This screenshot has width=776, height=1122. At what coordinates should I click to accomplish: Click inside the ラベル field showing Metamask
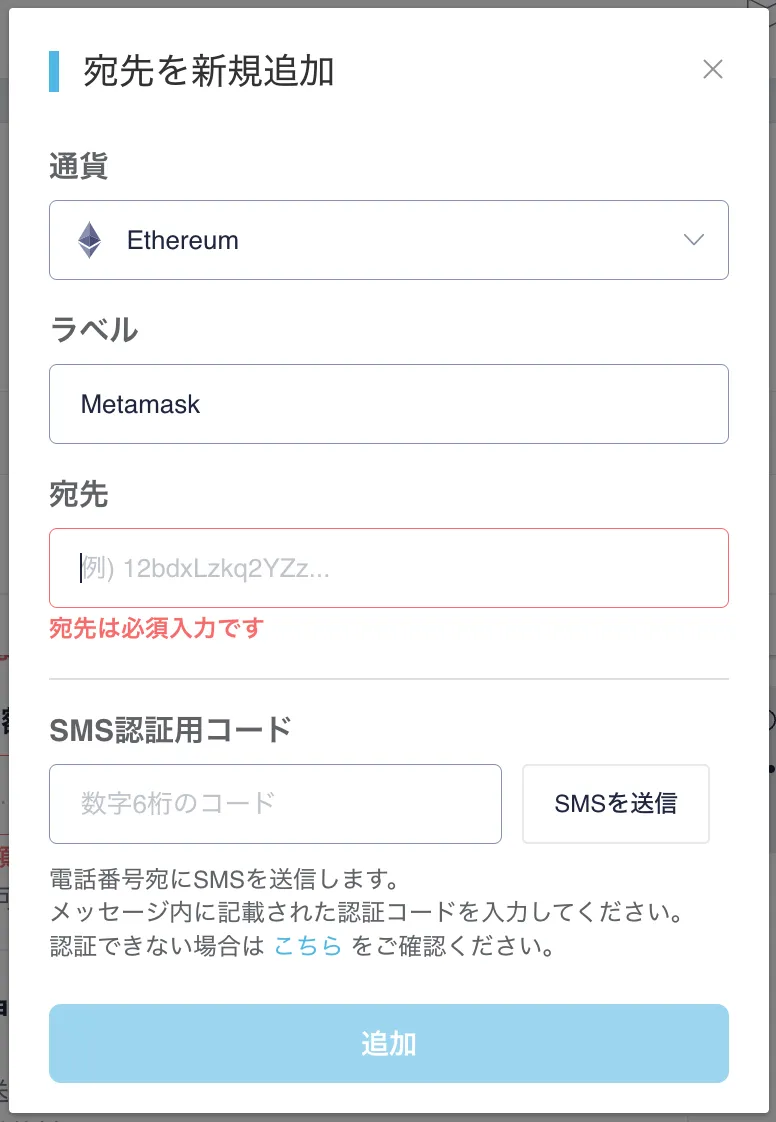[389, 404]
